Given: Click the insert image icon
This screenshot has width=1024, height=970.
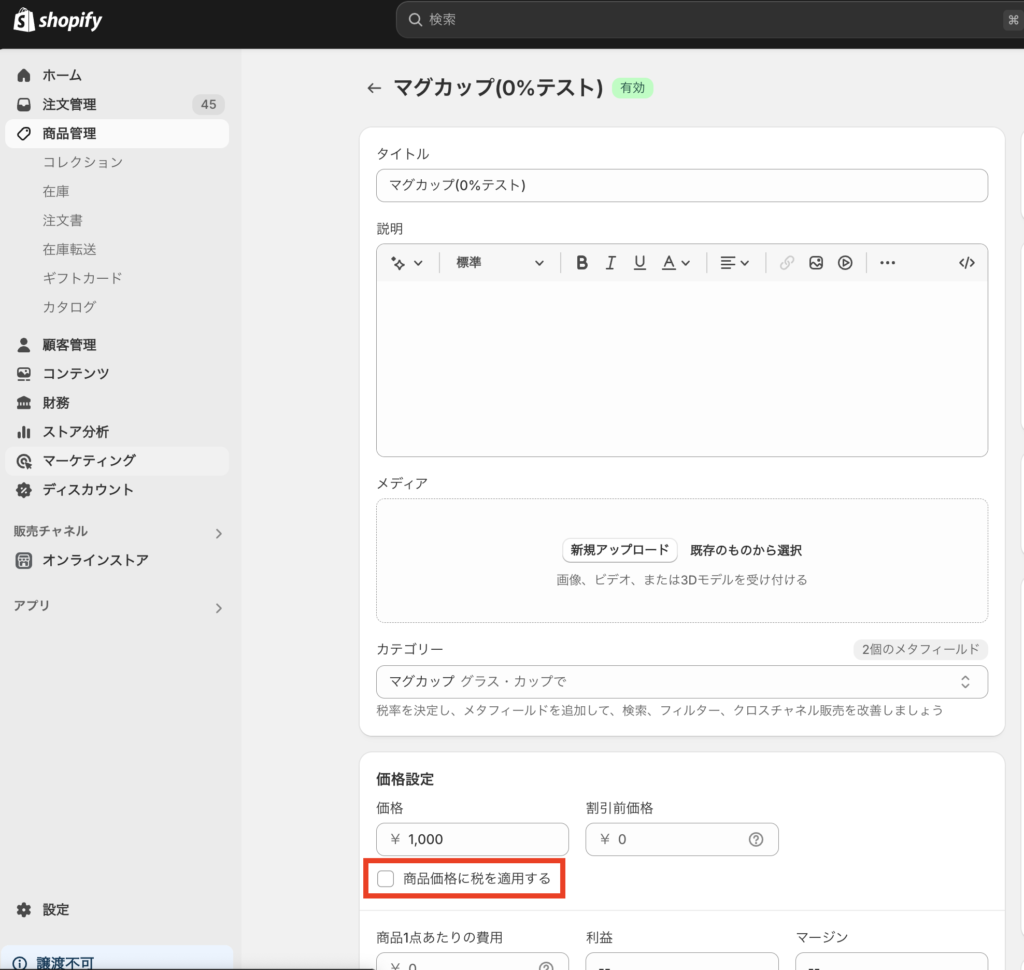Looking at the screenshot, I should [x=816, y=263].
